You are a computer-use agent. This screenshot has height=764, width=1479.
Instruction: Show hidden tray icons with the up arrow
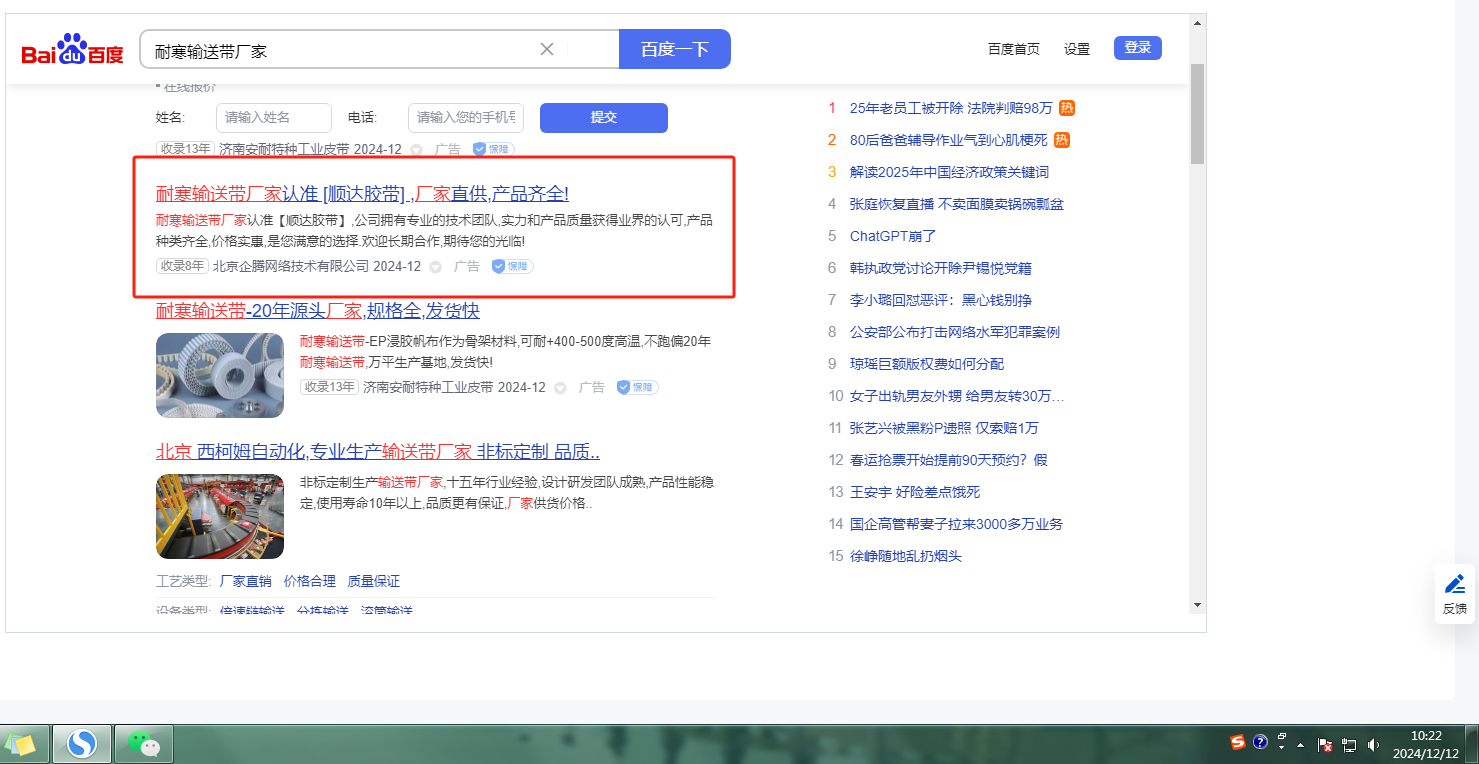(x=1301, y=745)
